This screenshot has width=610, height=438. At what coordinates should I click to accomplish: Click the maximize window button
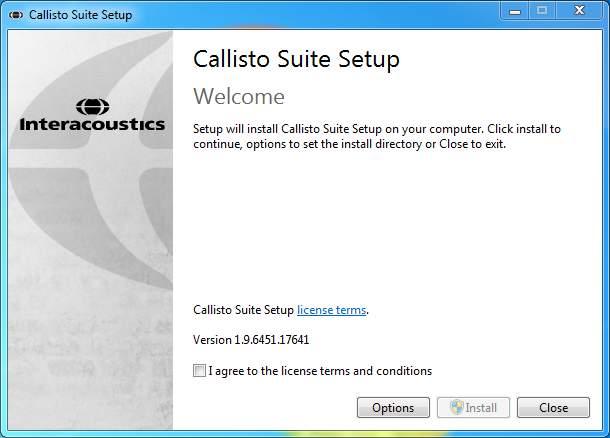pos(542,11)
